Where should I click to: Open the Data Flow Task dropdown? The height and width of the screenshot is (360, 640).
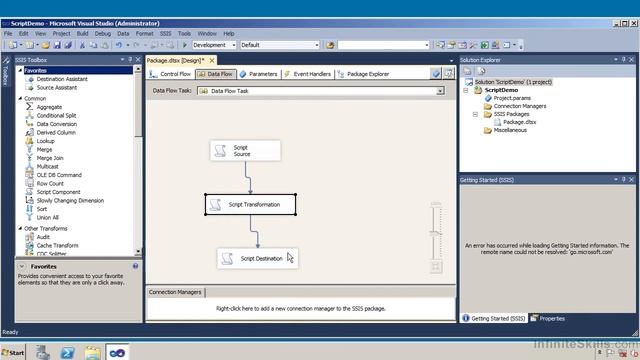[x=440, y=91]
